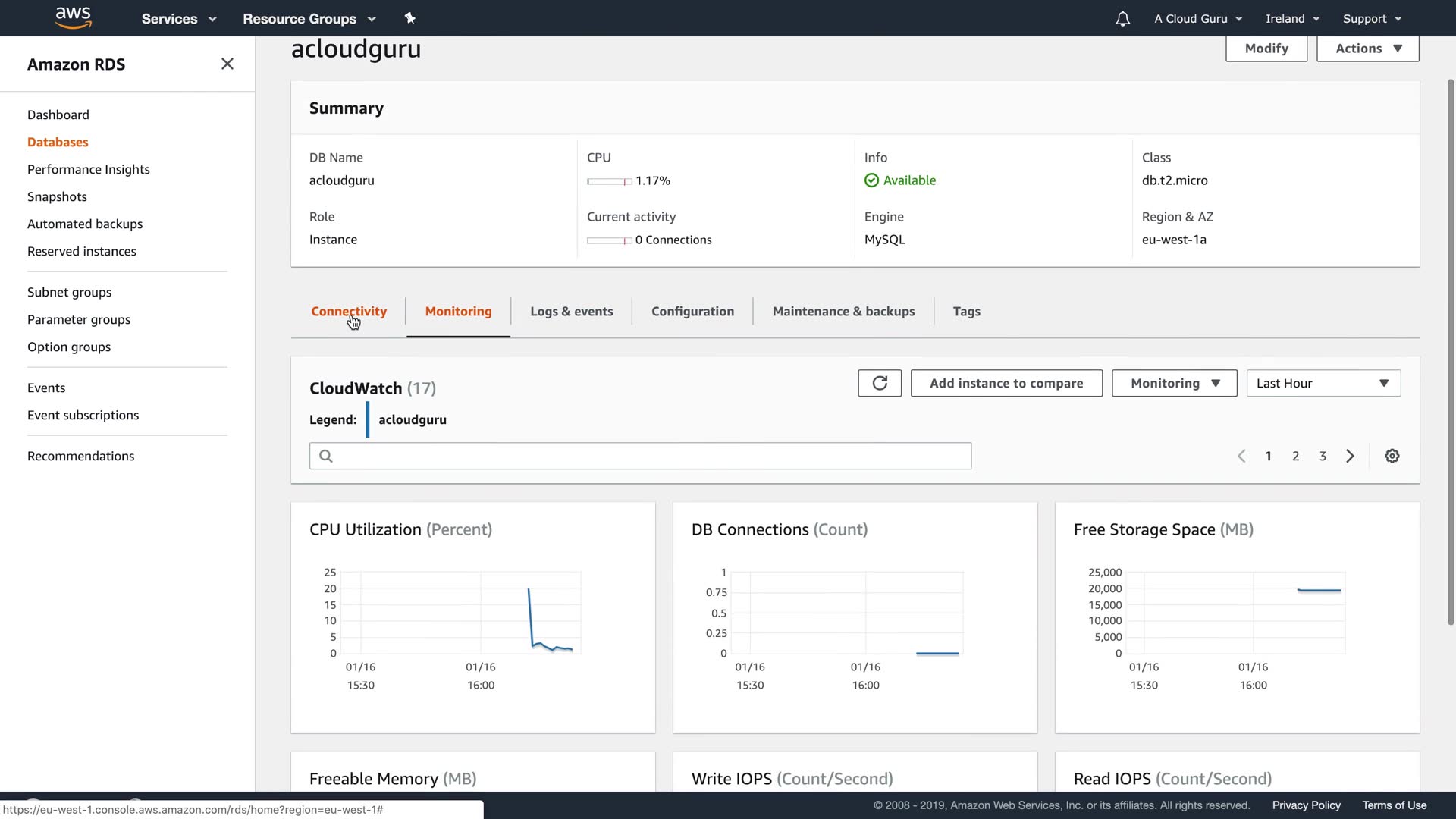The image size is (1456, 819).
Task: Click Add instance to compare
Action: 1006,384
